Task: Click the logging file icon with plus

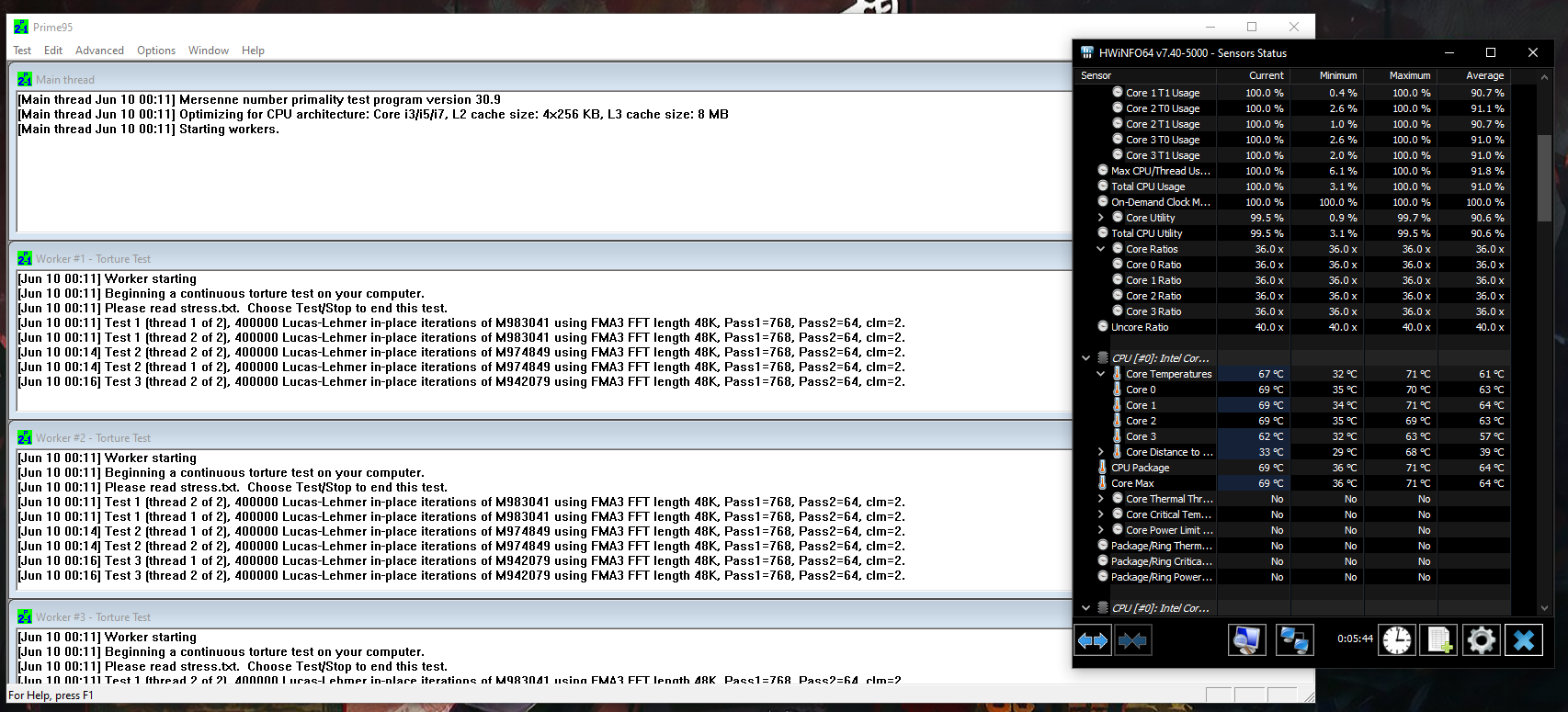Action: tap(1439, 640)
